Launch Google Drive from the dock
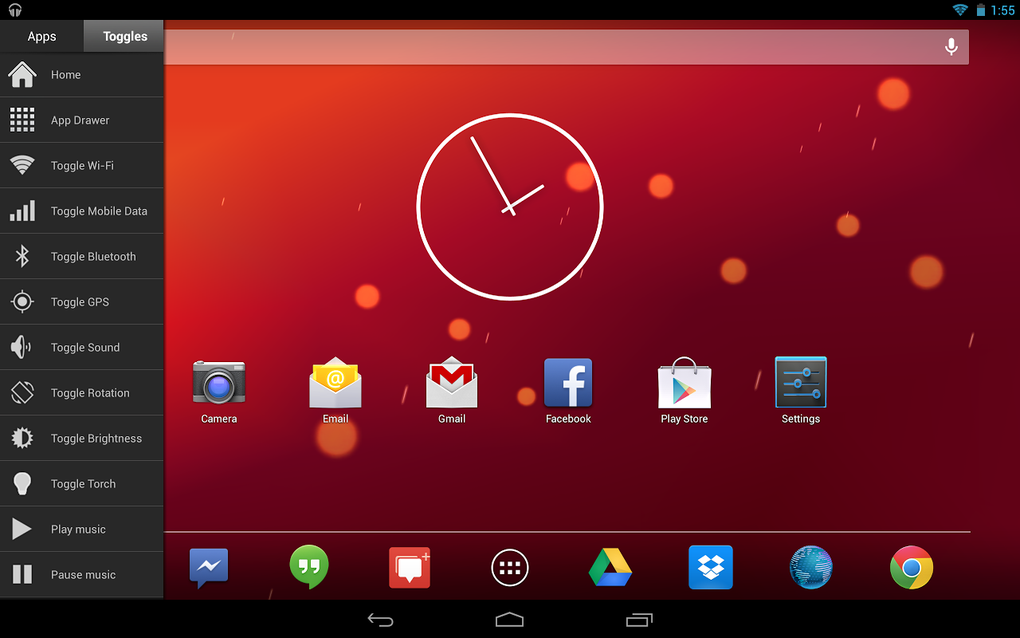The height and width of the screenshot is (638, 1020). (x=610, y=567)
